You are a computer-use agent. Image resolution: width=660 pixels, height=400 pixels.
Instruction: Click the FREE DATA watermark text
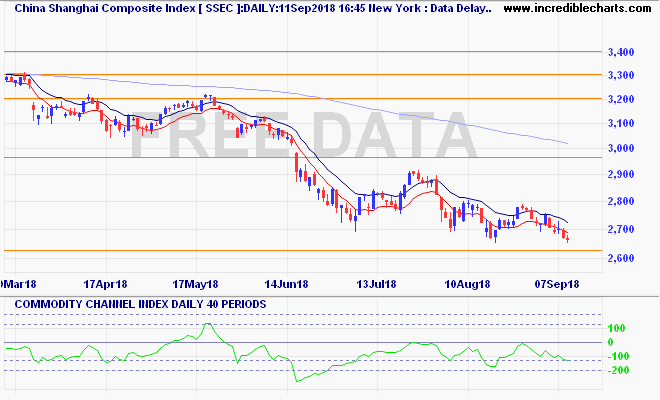(300, 136)
